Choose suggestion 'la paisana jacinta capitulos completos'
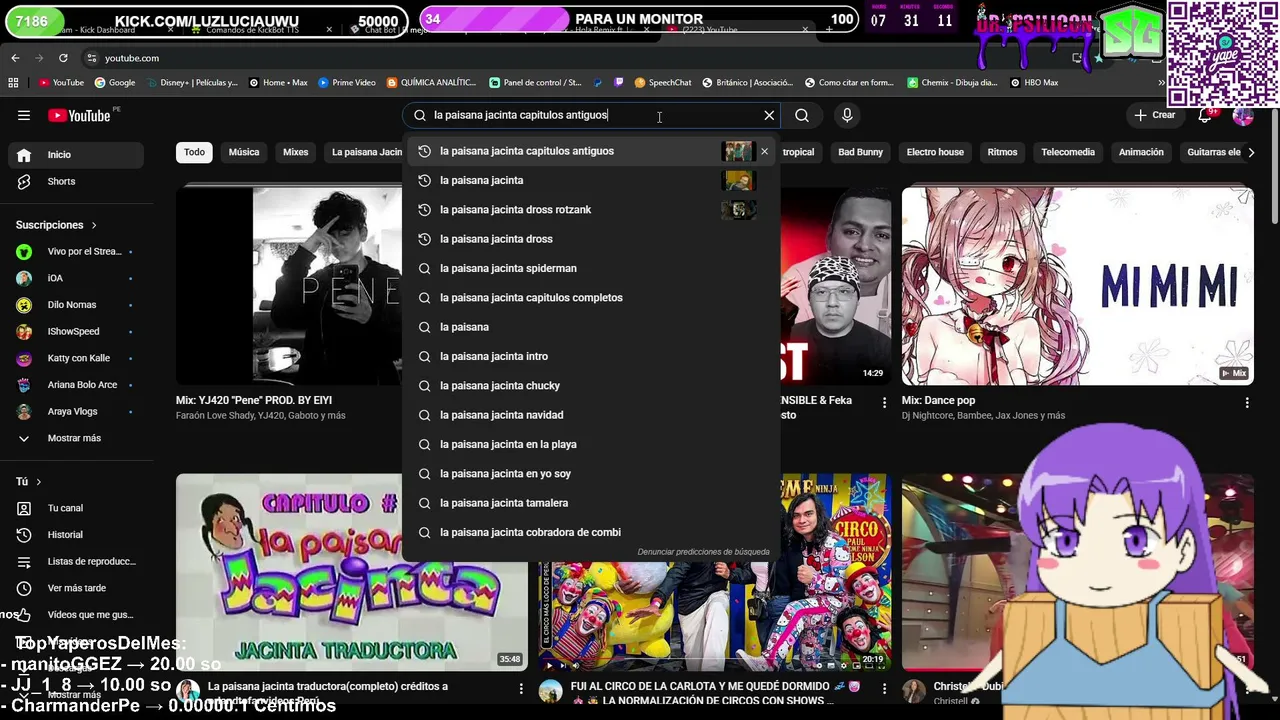This screenshot has height=720, width=1280. click(x=591, y=298)
